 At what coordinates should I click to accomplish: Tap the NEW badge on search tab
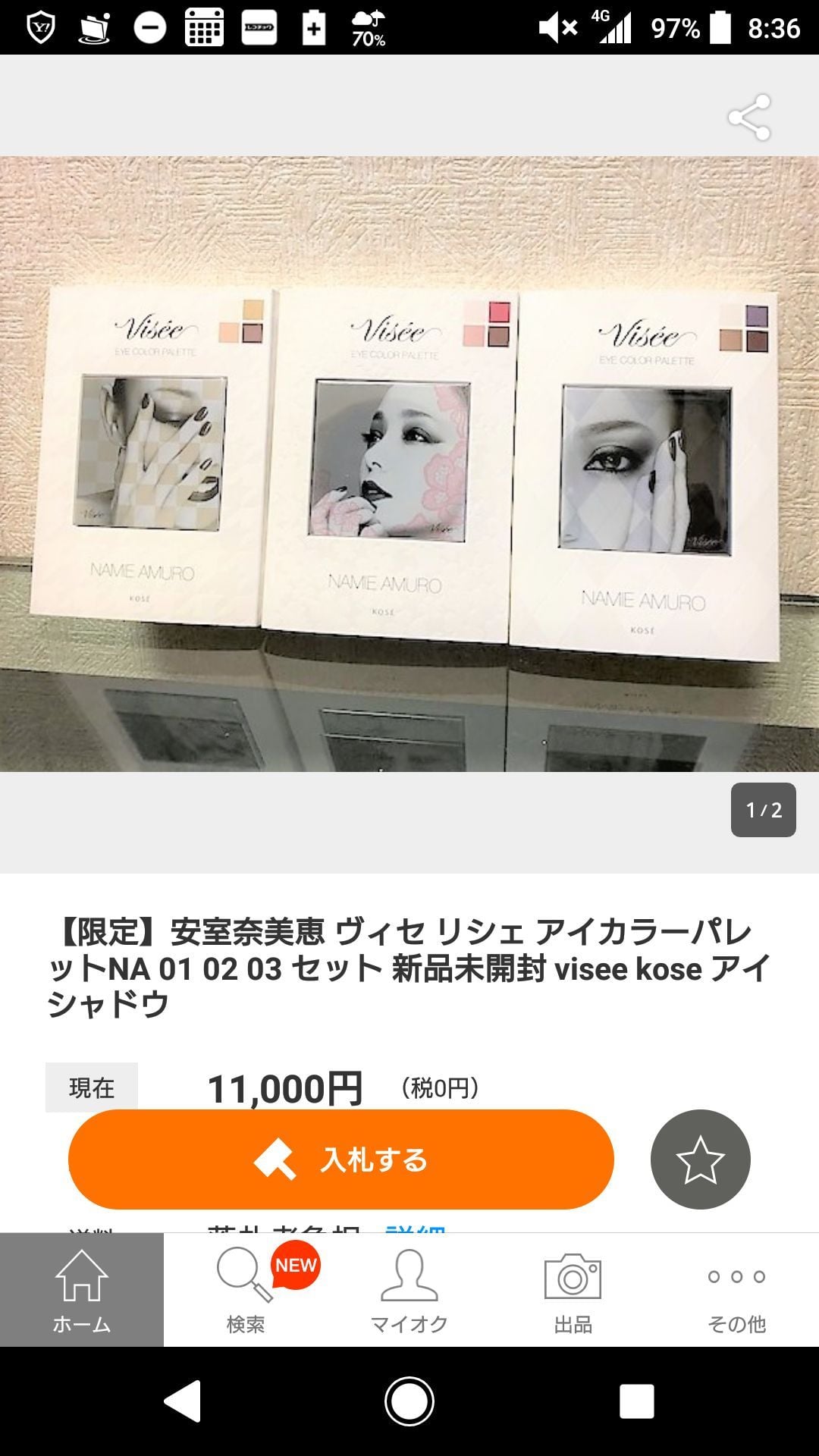tap(296, 1265)
